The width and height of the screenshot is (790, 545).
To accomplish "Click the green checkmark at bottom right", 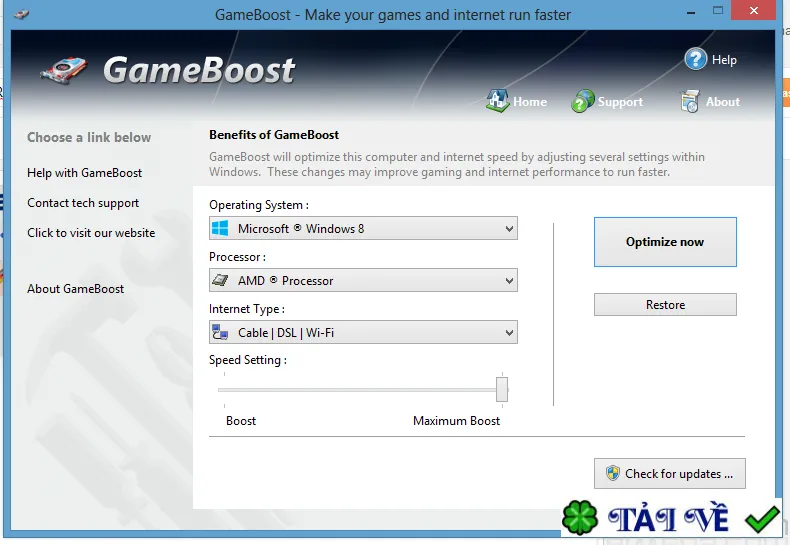I will pyautogui.click(x=762, y=519).
